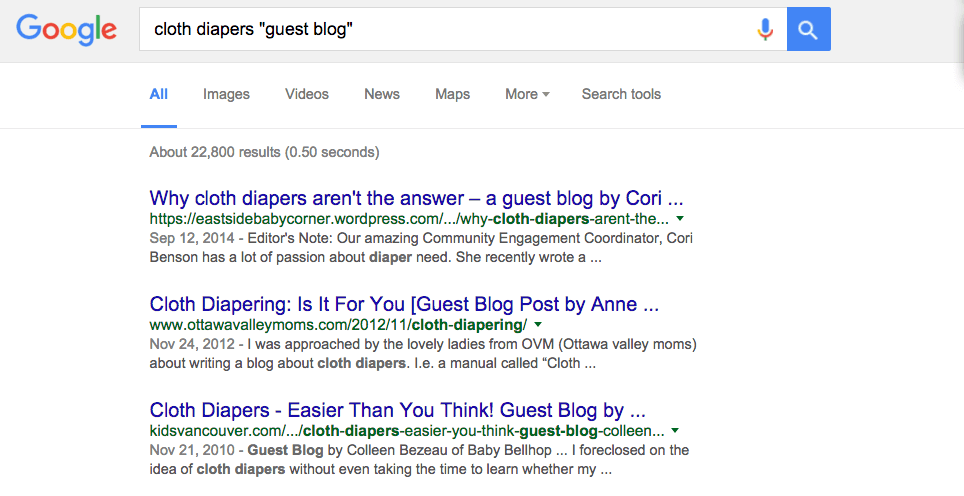Viewport: 964px width, 496px height.
Task: Open Search tools options
Action: (621, 94)
